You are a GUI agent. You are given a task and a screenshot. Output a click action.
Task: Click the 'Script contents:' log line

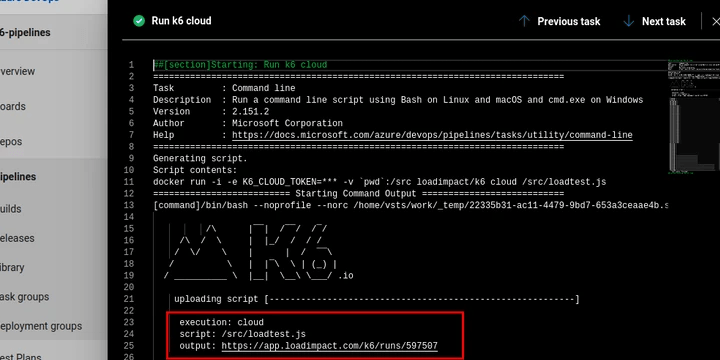pyautogui.click(x=195, y=170)
